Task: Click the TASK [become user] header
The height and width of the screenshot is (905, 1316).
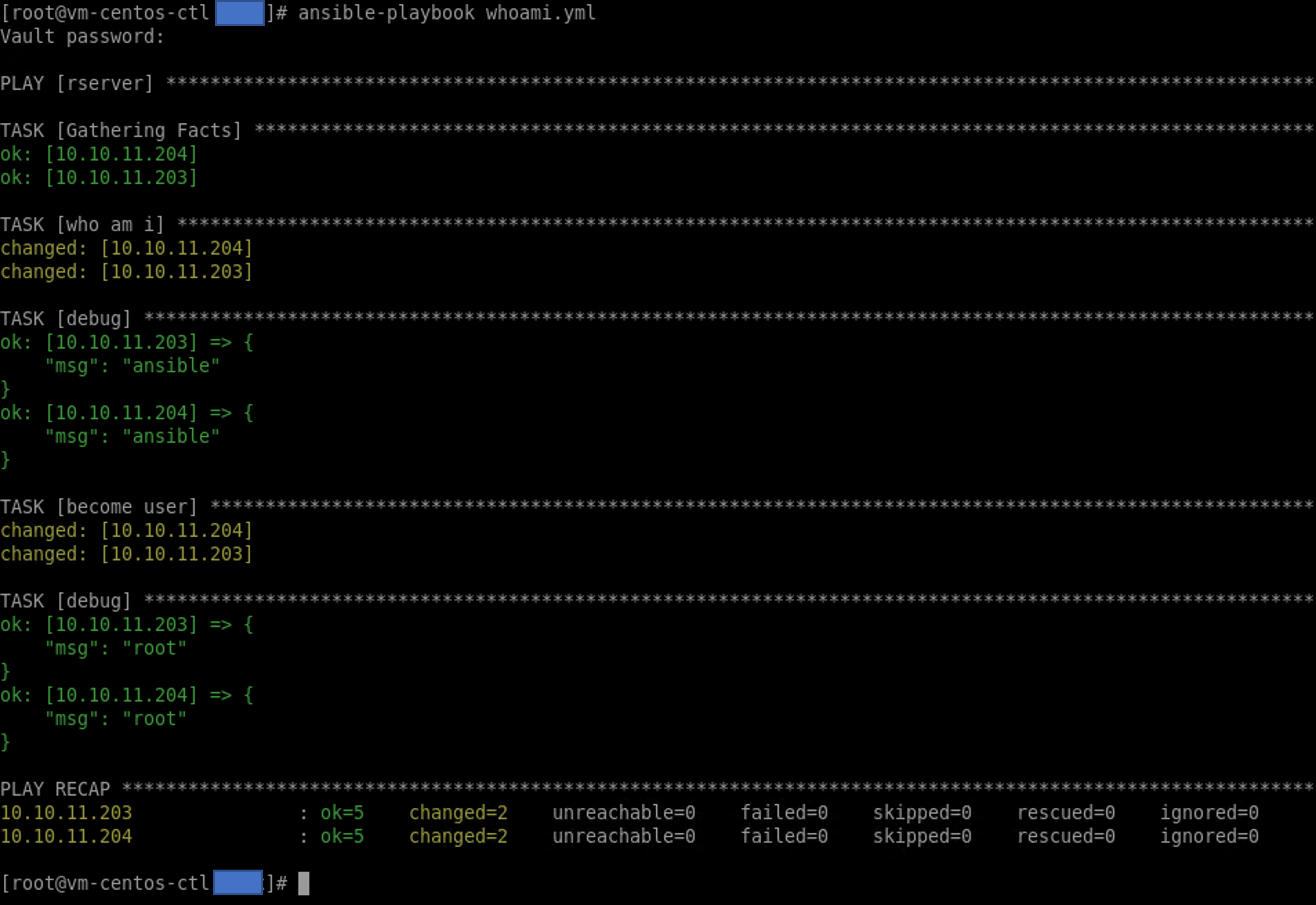Action: click(99, 506)
